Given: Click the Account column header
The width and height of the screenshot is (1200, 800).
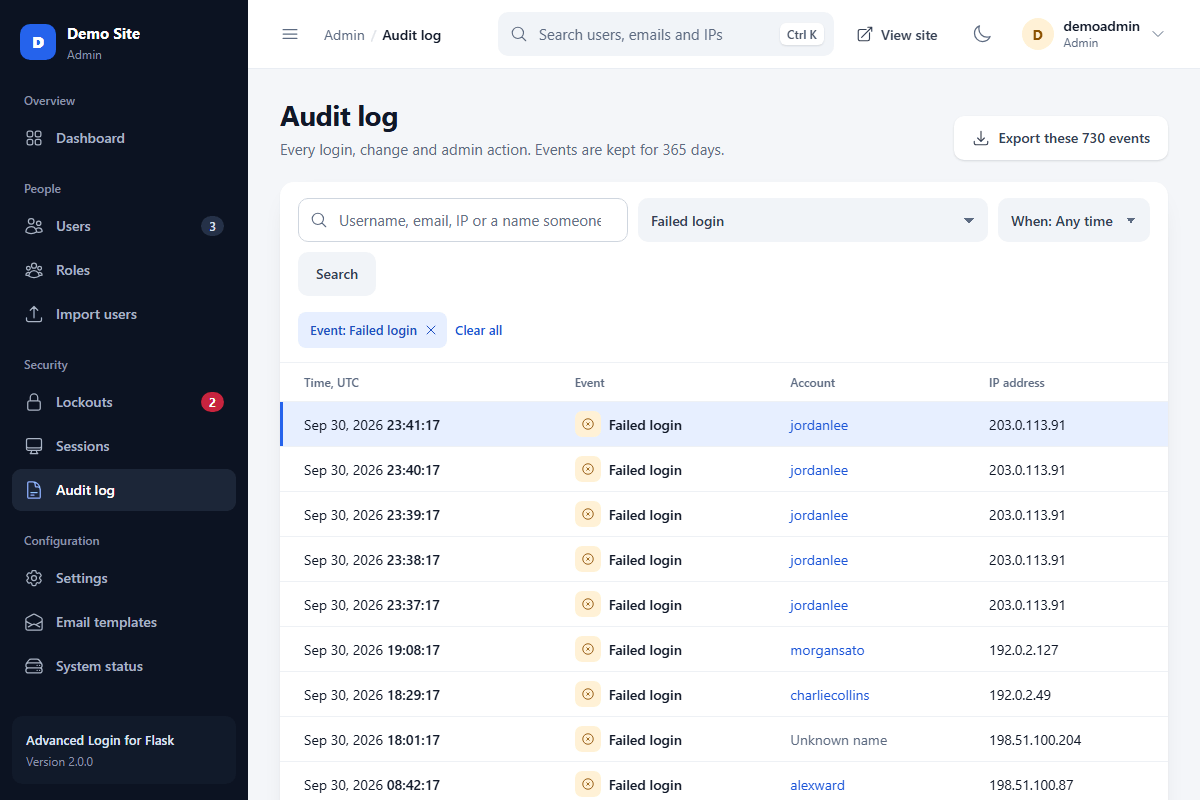Looking at the screenshot, I should click(x=813, y=382).
